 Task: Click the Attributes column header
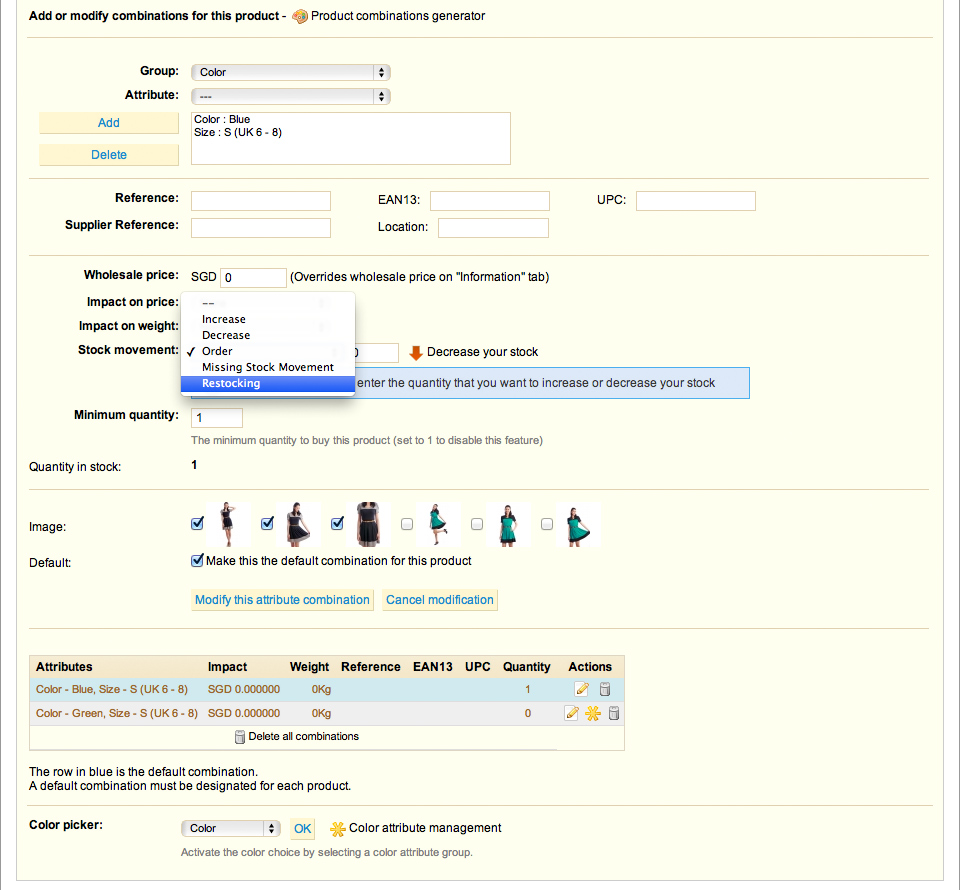click(64, 667)
